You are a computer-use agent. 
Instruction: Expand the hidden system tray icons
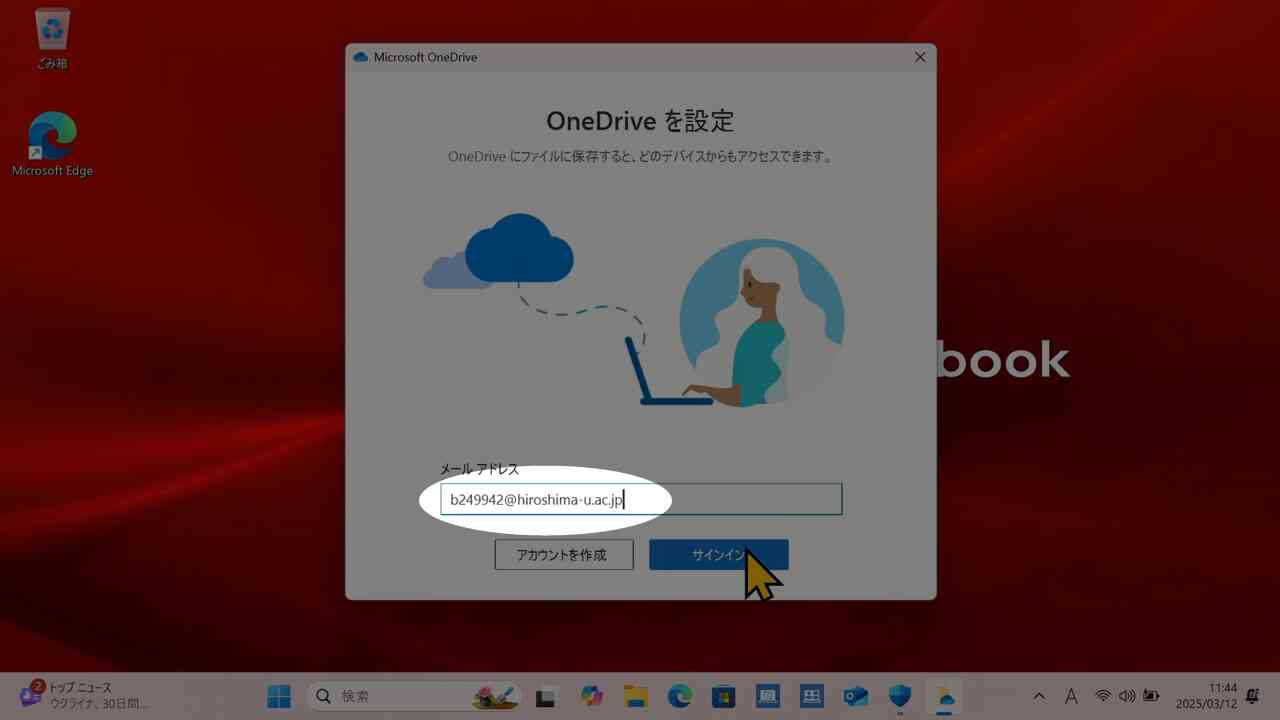(x=1039, y=695)
